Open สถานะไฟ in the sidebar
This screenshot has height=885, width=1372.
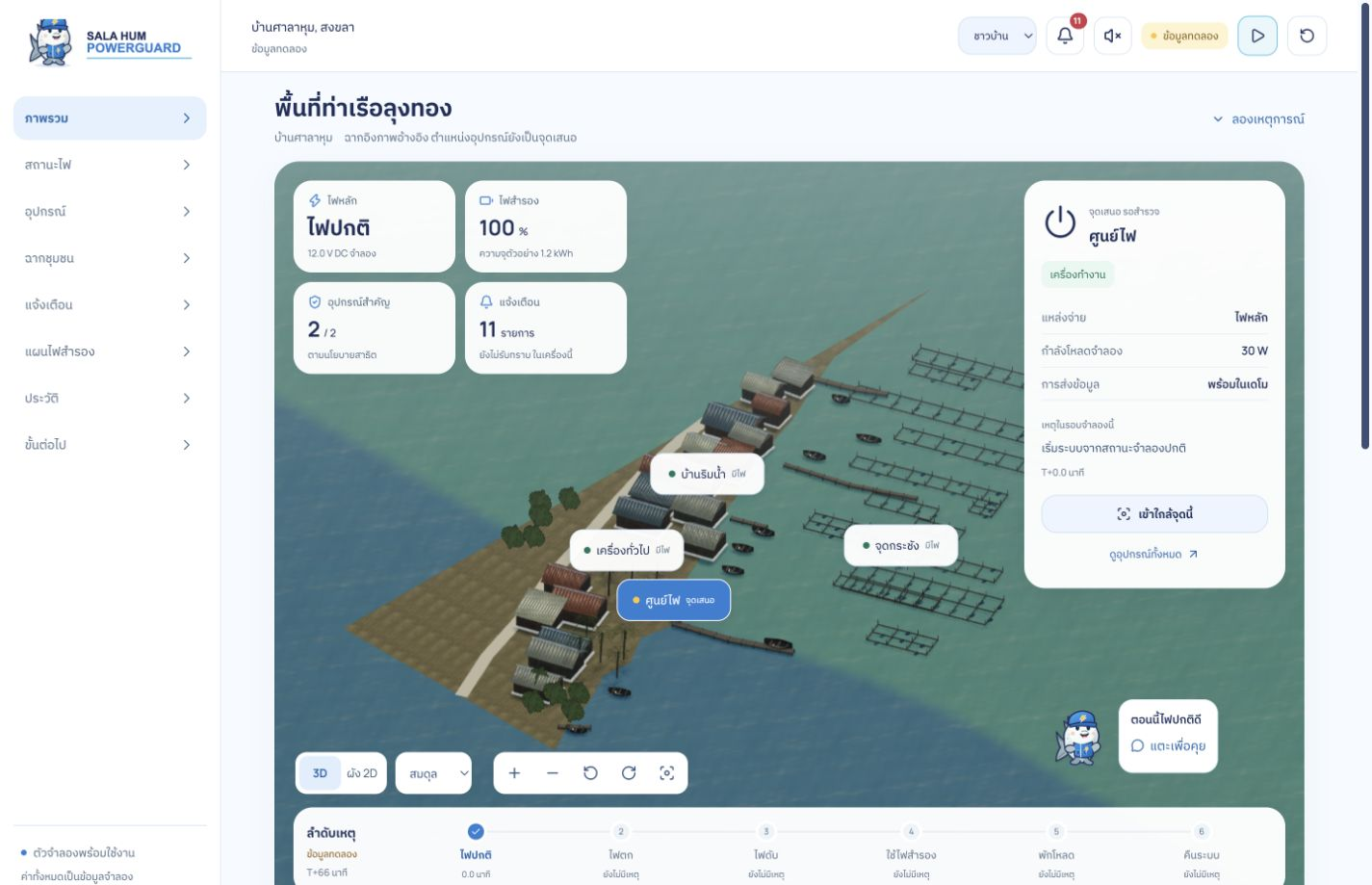110,165
